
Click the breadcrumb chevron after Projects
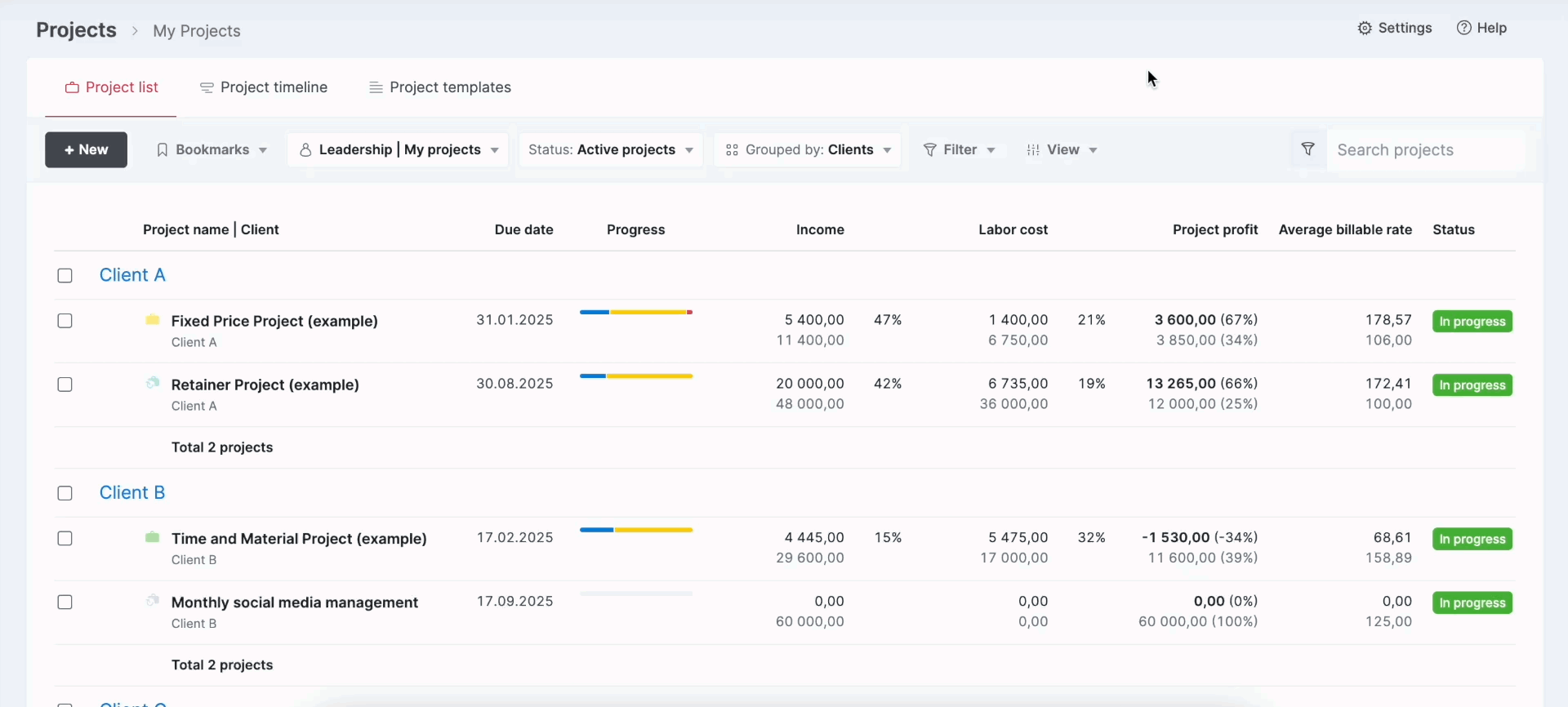(x=136, y=31)
